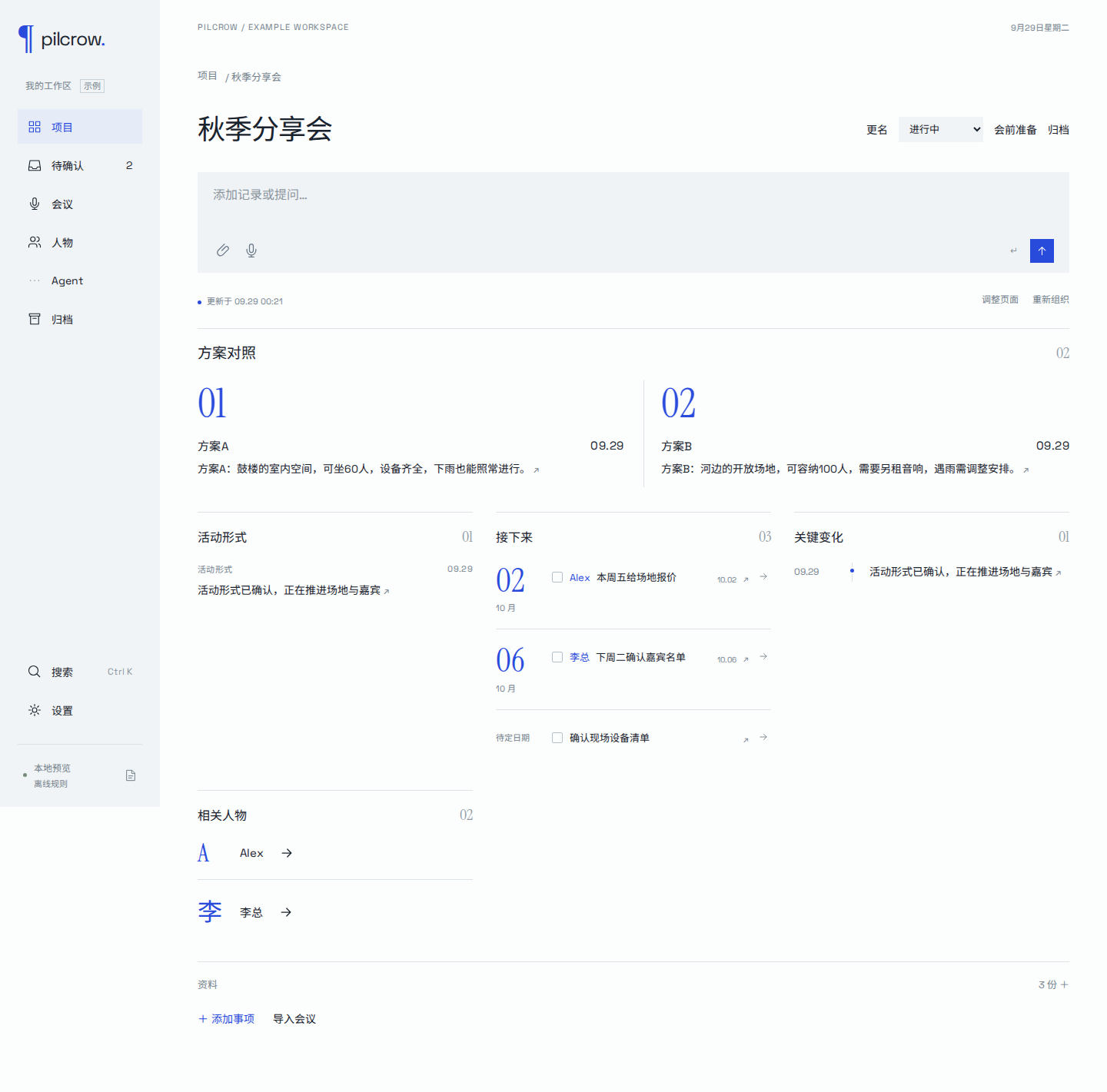Go to 李总's profile via the arrow
The image size is (1107, 1092).
(286, 912)
